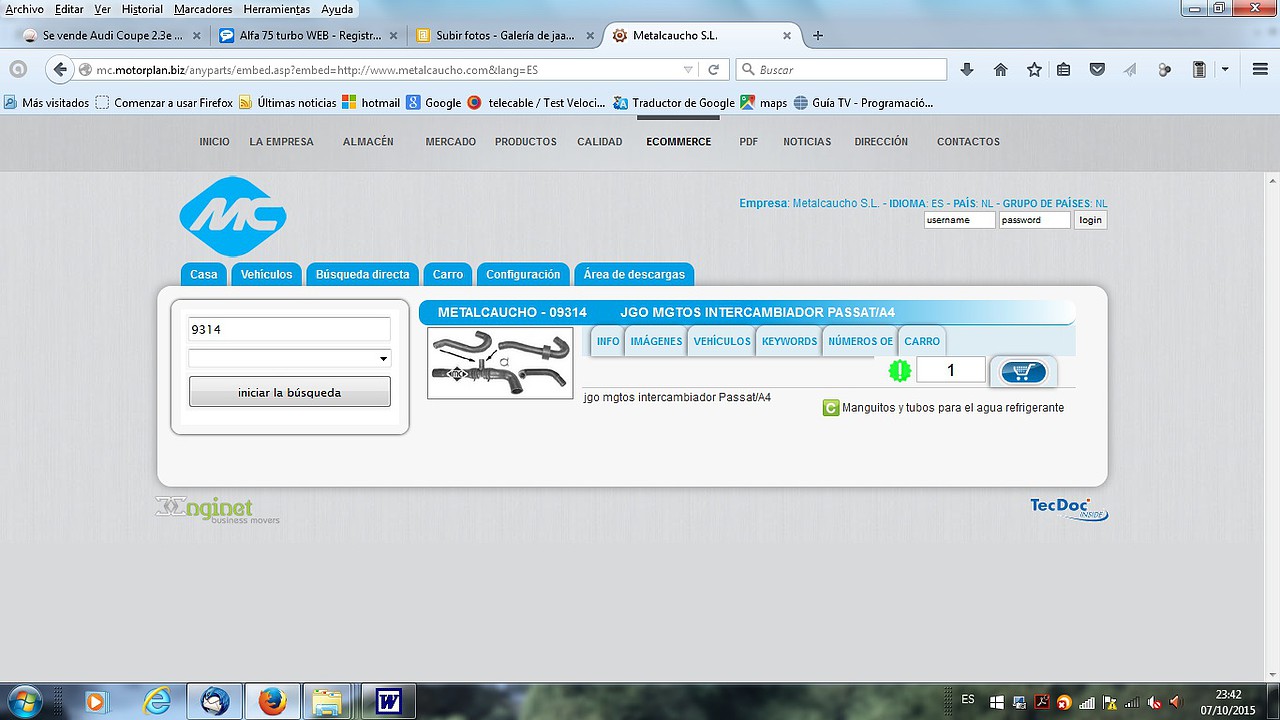1280x720 pixels.
Task: Click the password input field
Action: (x=1035, y=220)
